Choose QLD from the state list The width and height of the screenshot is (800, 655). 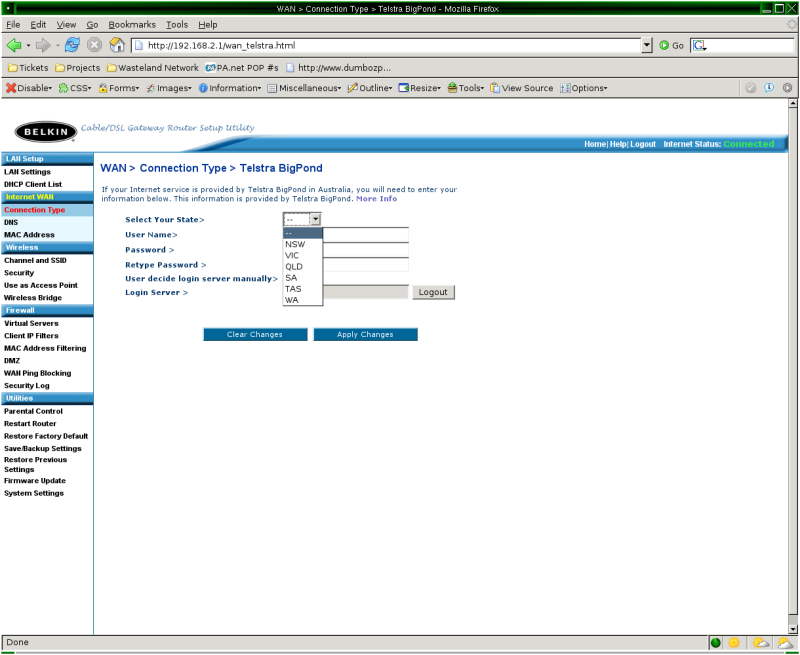coord(303,267)
